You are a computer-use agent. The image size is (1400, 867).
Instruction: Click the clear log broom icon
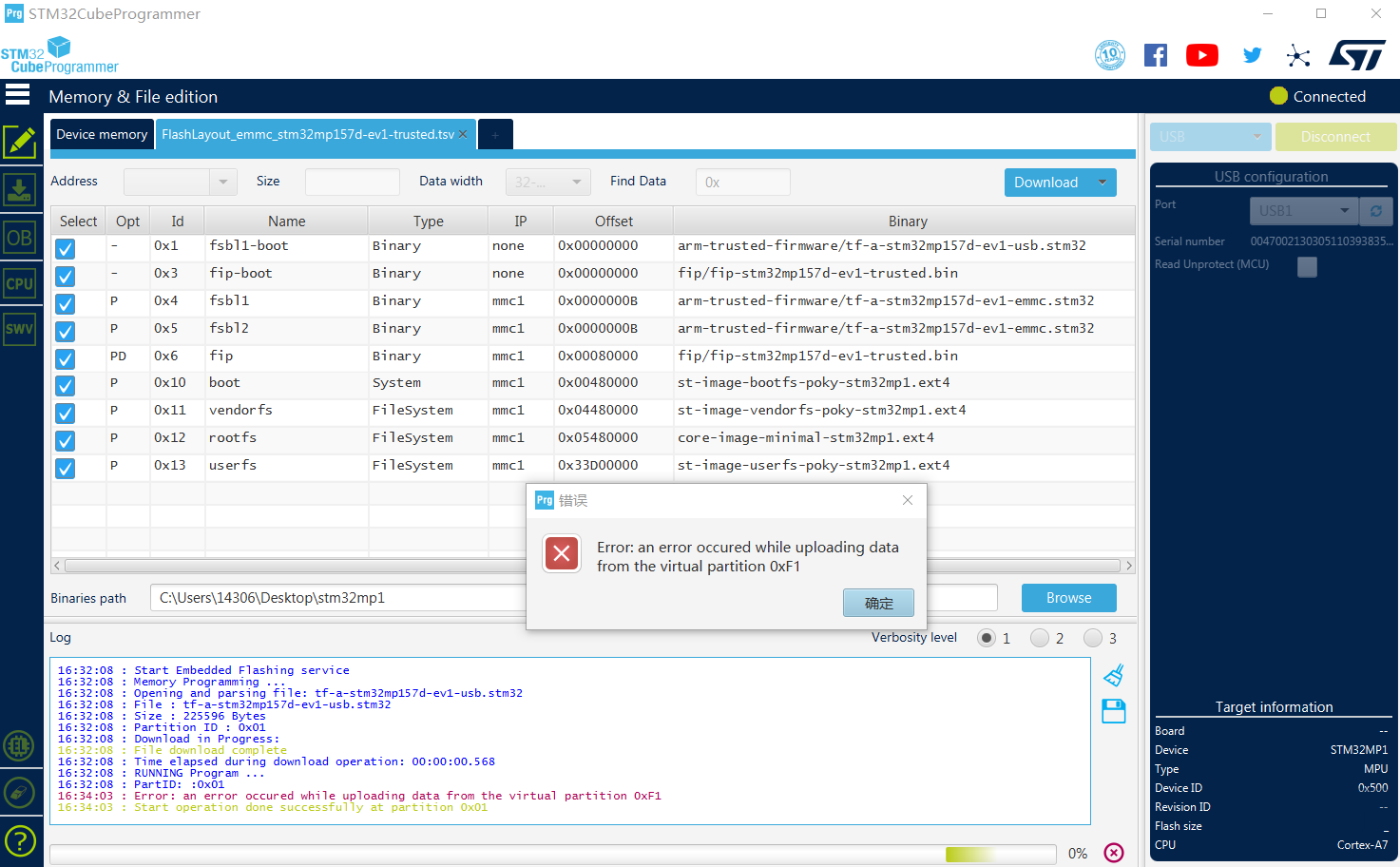pyautogui.click(x=1114, y=675)
